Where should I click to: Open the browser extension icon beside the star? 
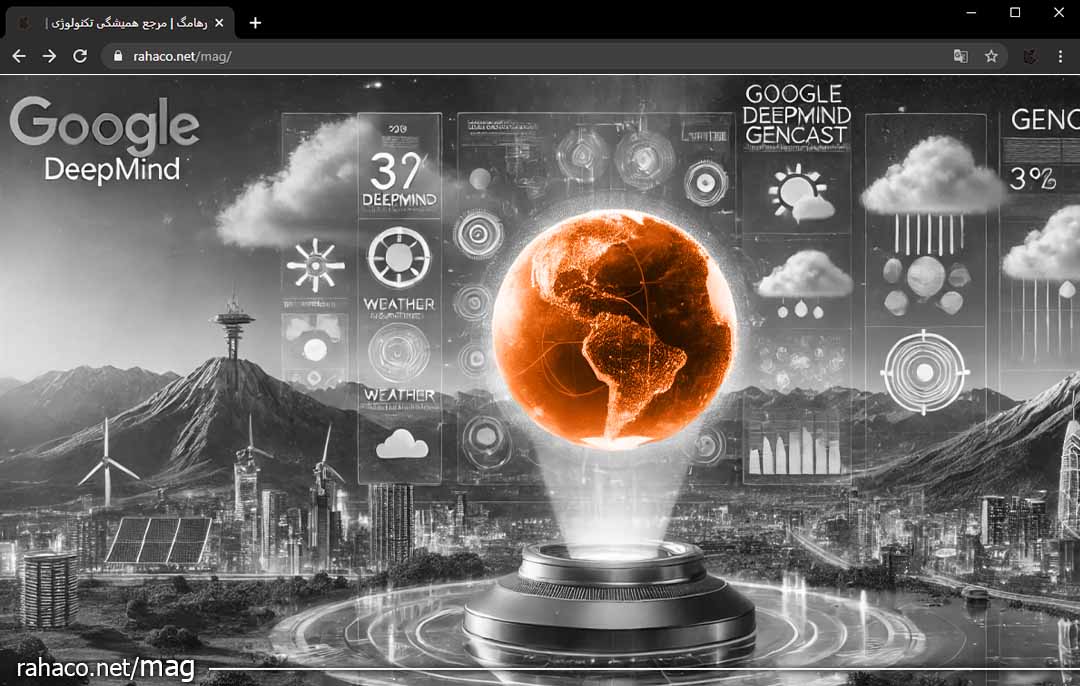click(x=1030, y=56)
